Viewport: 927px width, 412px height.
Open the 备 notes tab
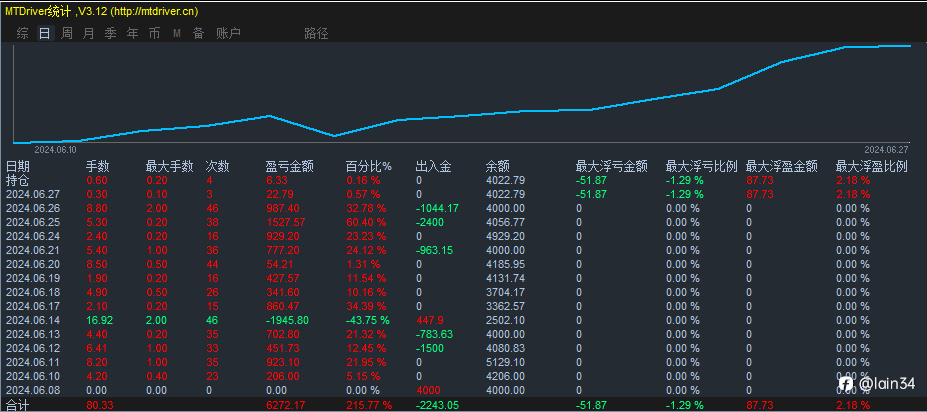click(x=198, y=34)
